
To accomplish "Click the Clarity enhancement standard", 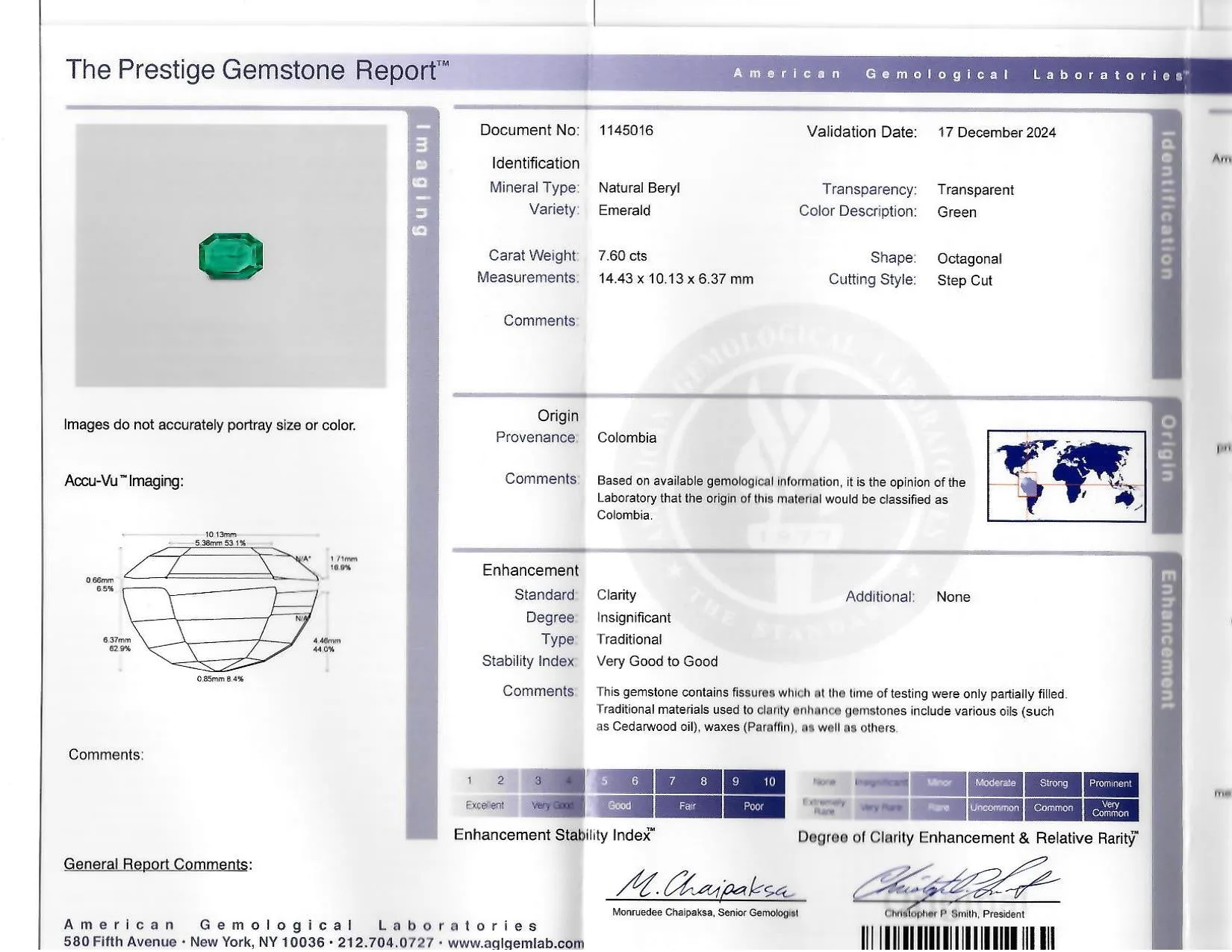I will pyautogui.click(x=616, y=596).
